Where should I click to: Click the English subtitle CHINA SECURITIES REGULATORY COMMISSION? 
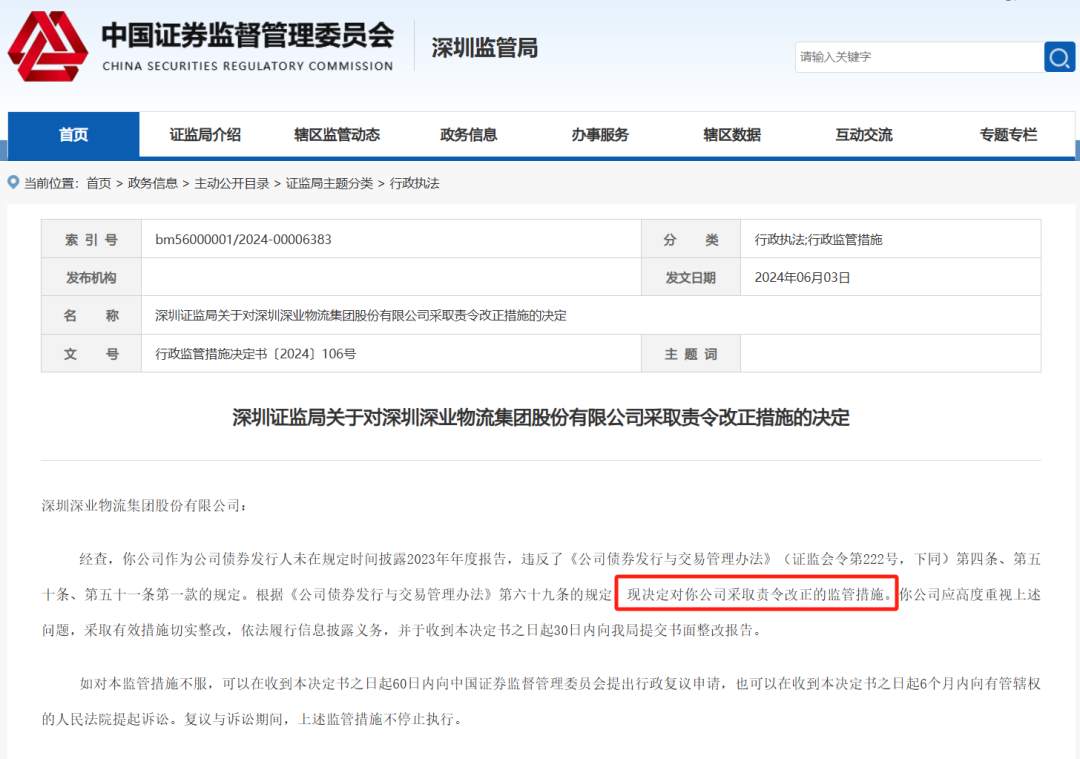tap(248, 66)
